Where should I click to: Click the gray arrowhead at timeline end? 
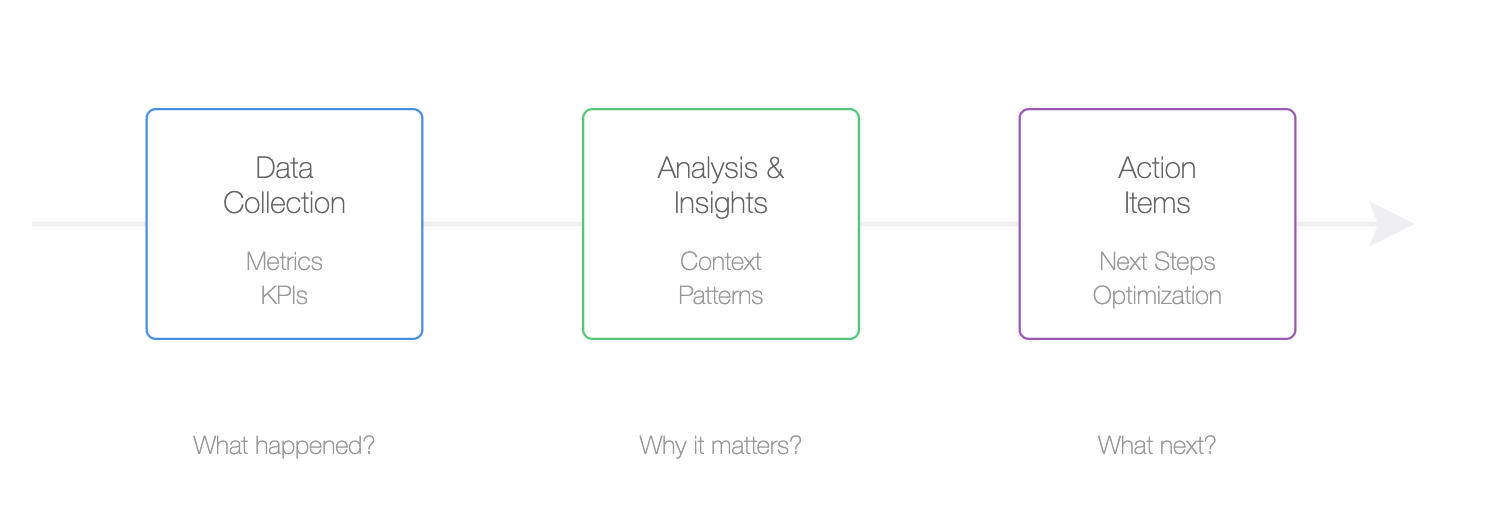pos(1391,224)
